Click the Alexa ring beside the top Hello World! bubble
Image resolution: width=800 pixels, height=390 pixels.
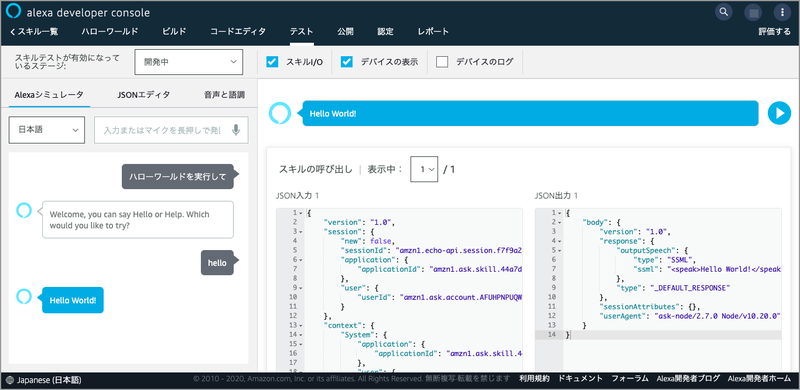[x=280, y=113]
